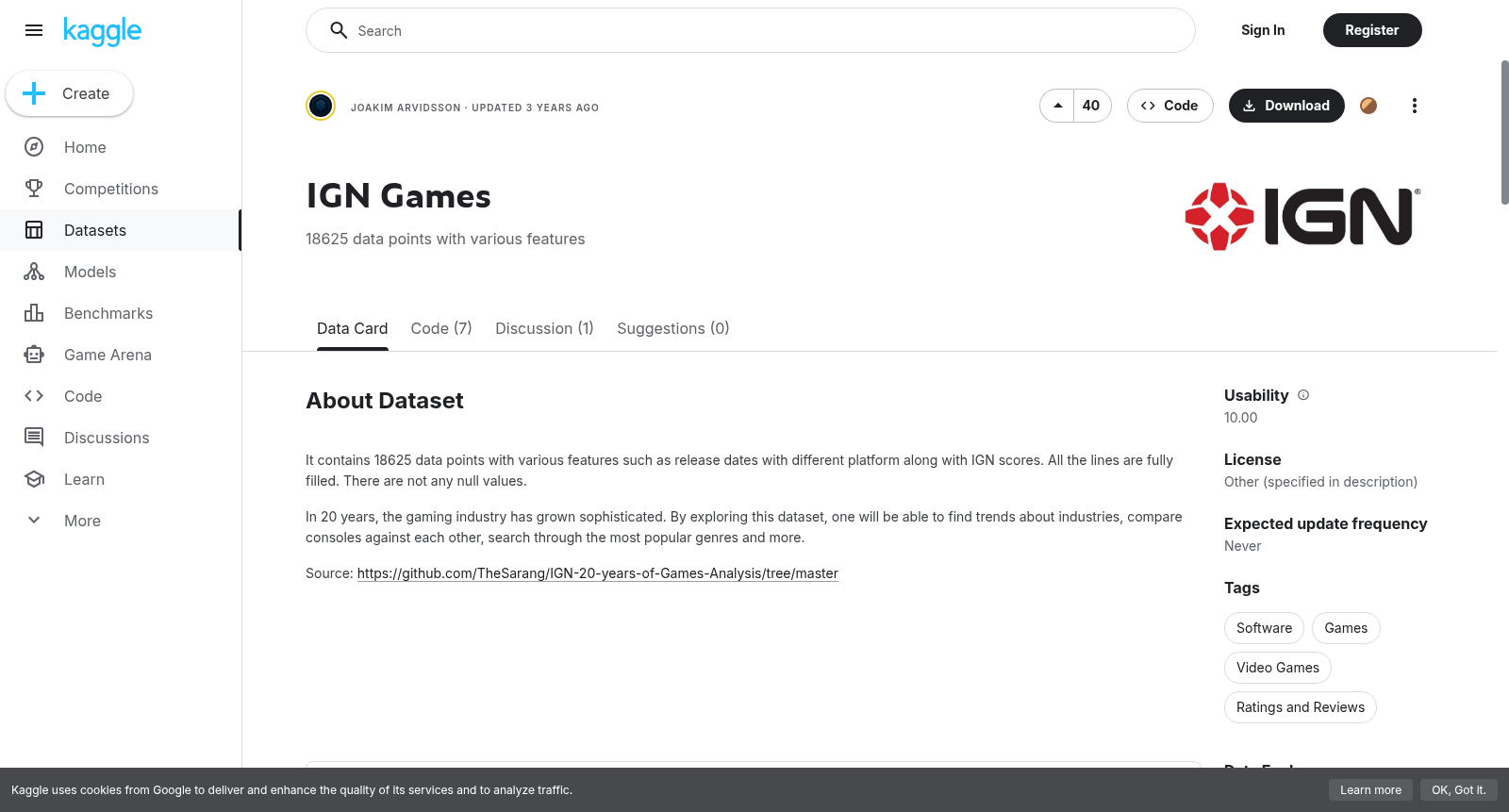Go to Home in sidebar
Viewport: 1509px width, 812px height.
pyautogui.click(x=121, y=147)
